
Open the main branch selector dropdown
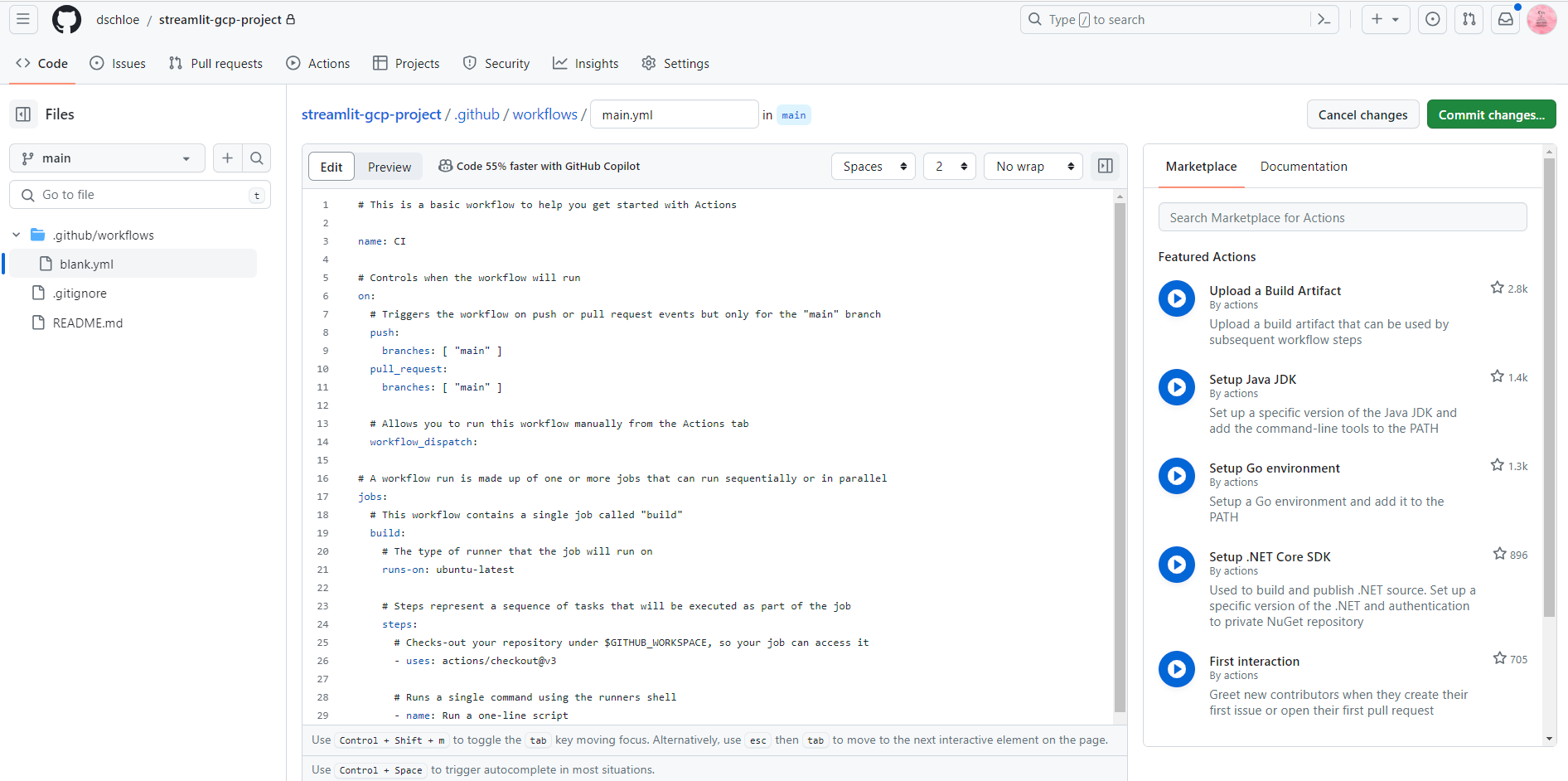click(x=107, y=158)
